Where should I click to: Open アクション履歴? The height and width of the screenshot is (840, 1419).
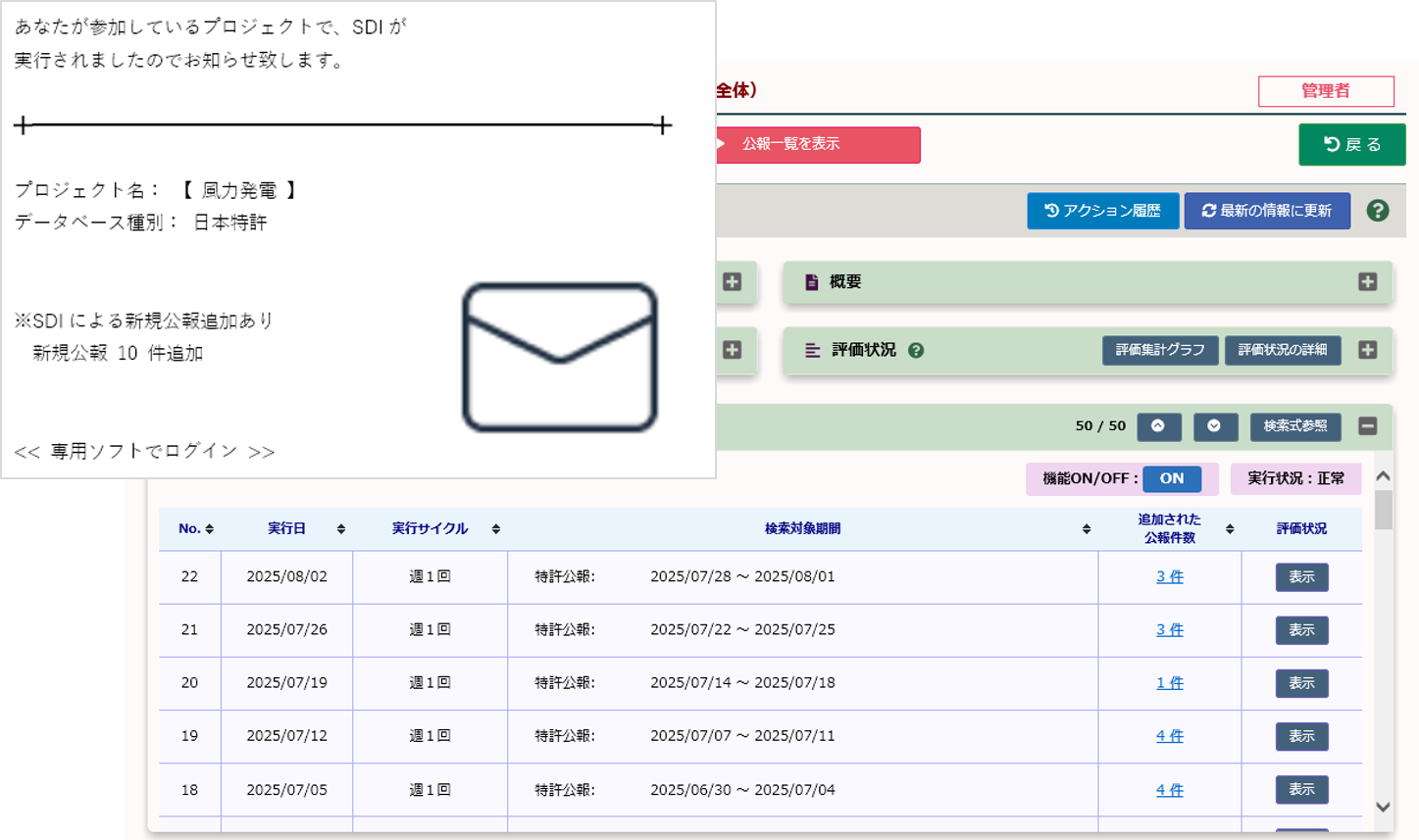tap(1103, 211)
